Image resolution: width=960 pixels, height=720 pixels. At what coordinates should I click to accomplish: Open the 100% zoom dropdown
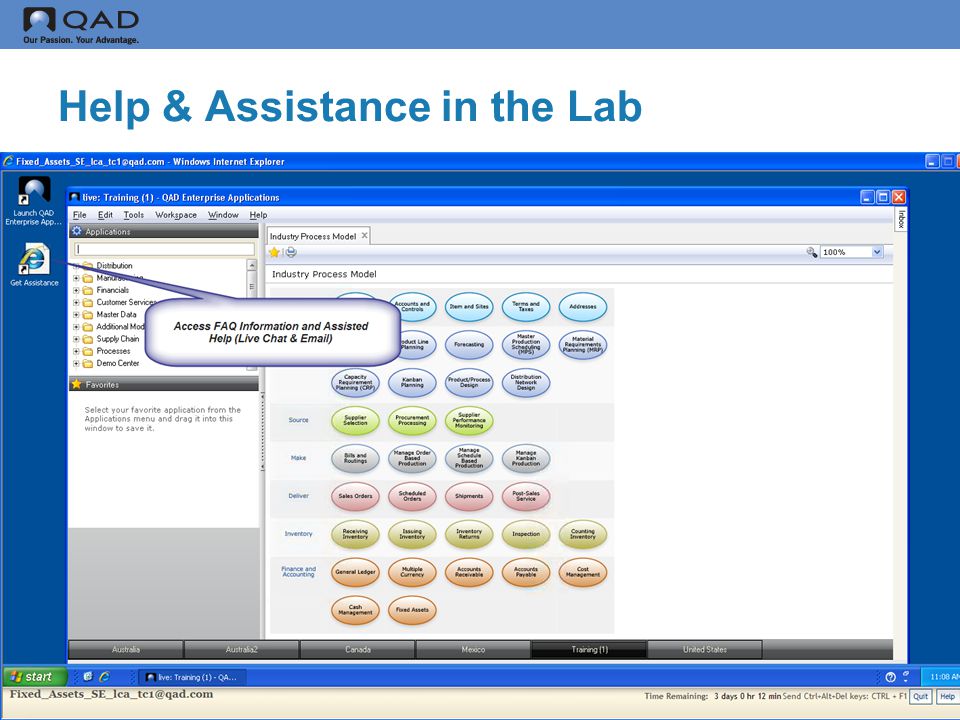pos(877,252)
